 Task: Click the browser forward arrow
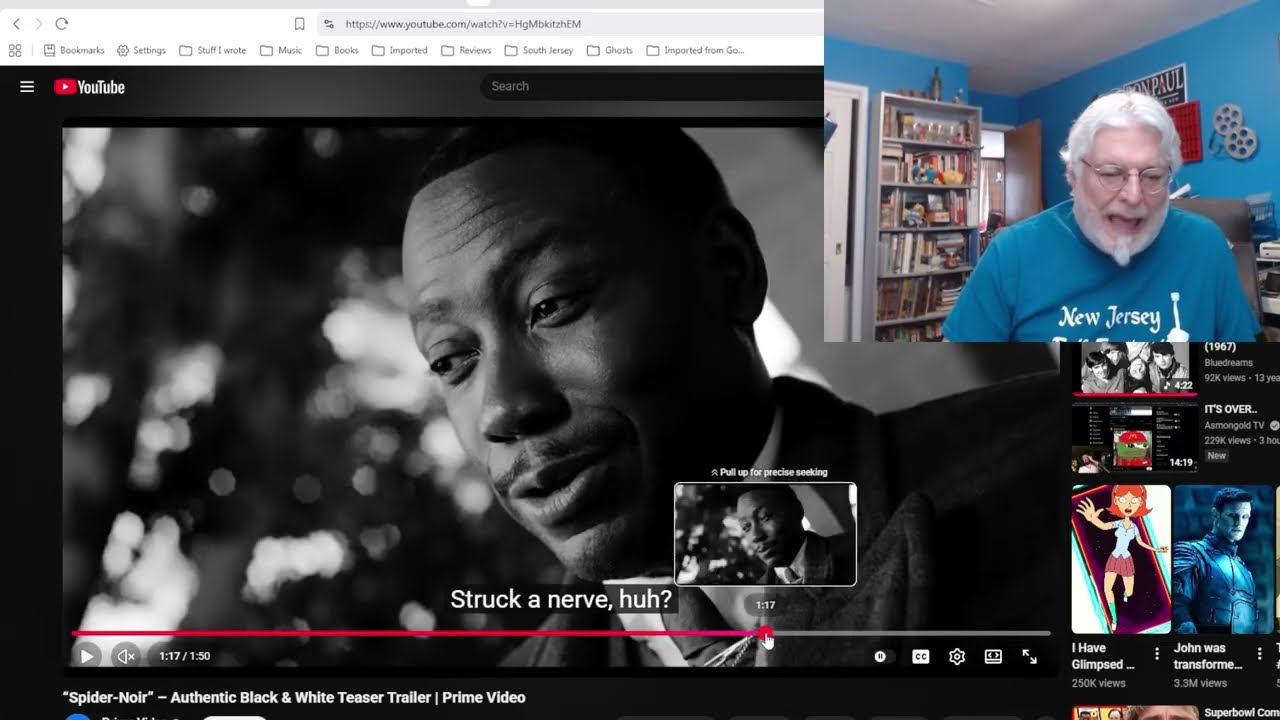[x=38, y=24]
